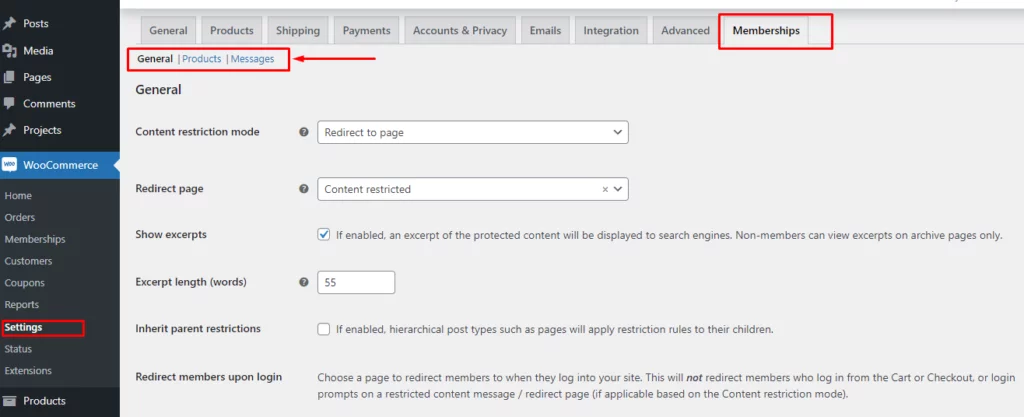The width and height of the screenshot is (1024, 417).
Task: Open the Shipping settings tab
Action: click(x=298, y=31)
